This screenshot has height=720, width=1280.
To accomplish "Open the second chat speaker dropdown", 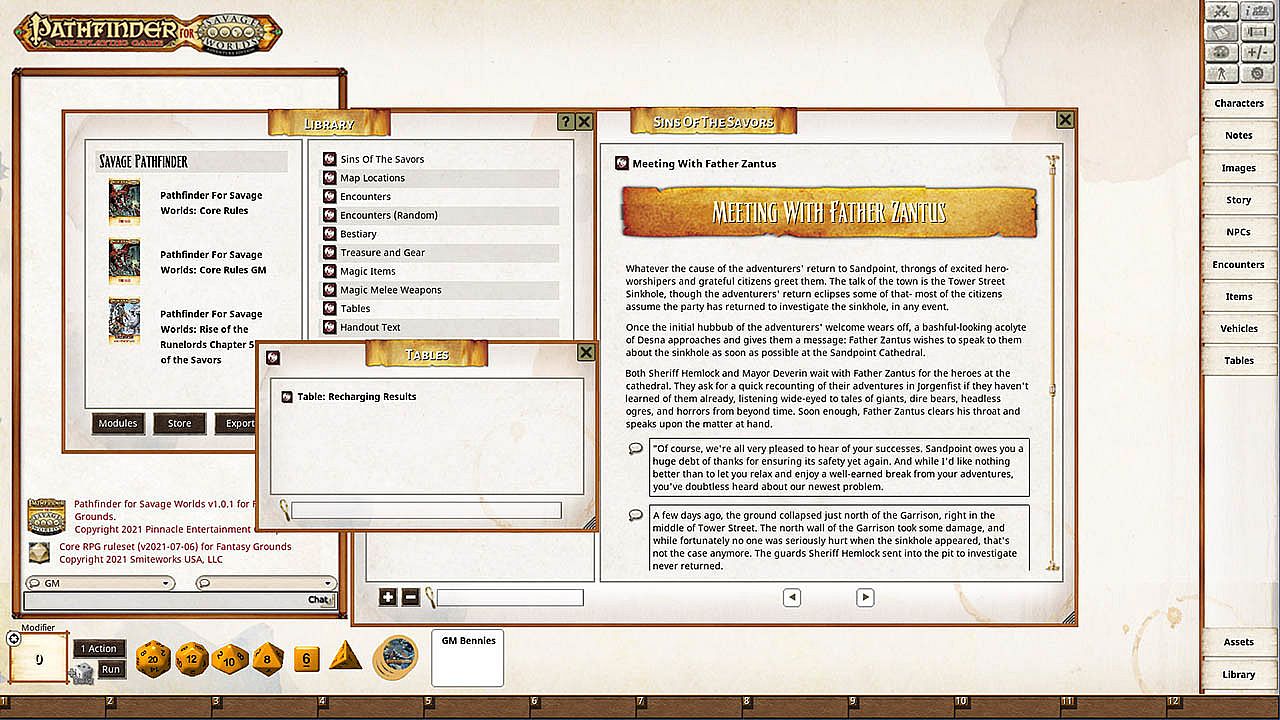I will 265,583.
